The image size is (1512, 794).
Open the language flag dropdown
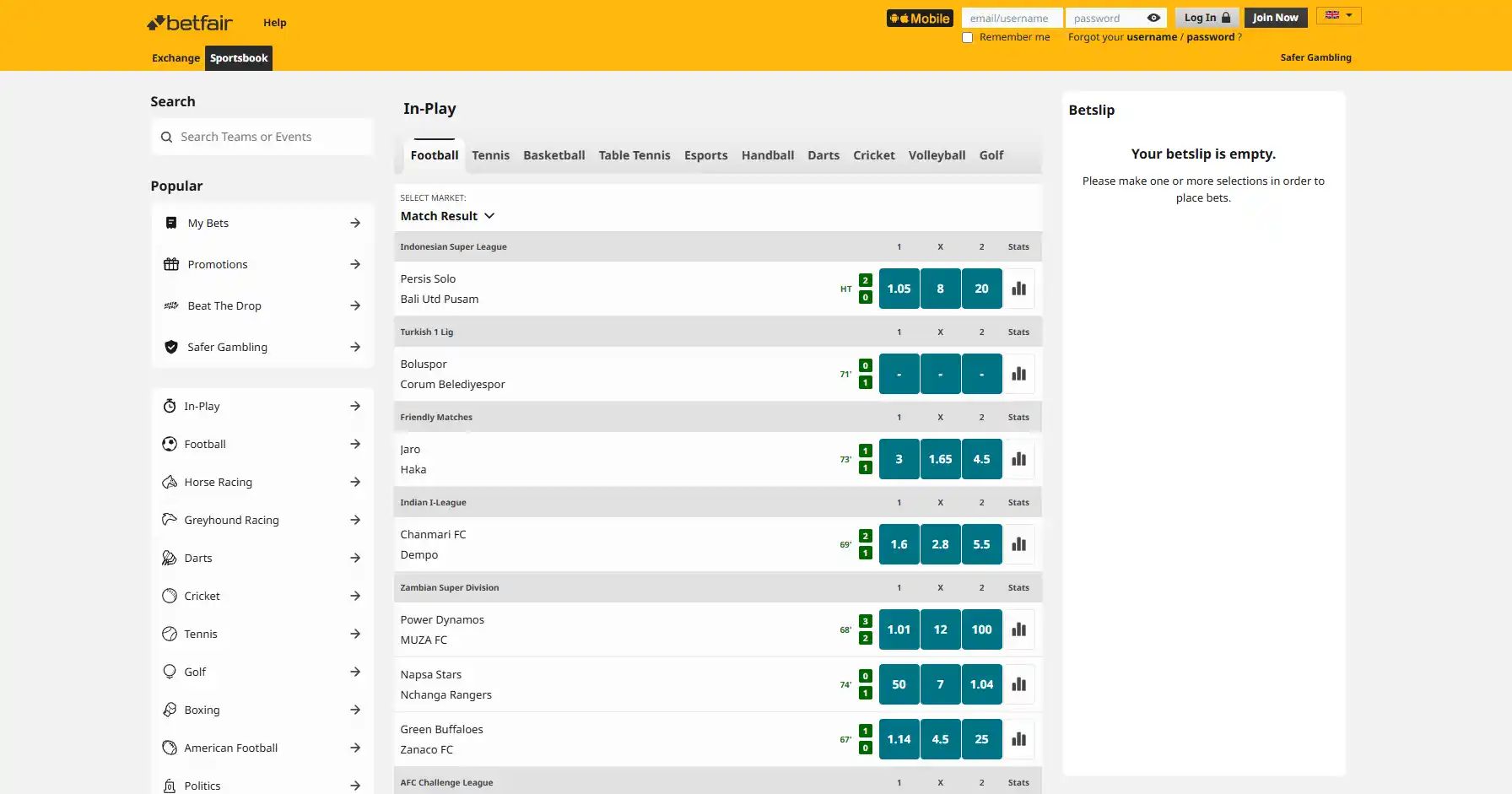1338,15
